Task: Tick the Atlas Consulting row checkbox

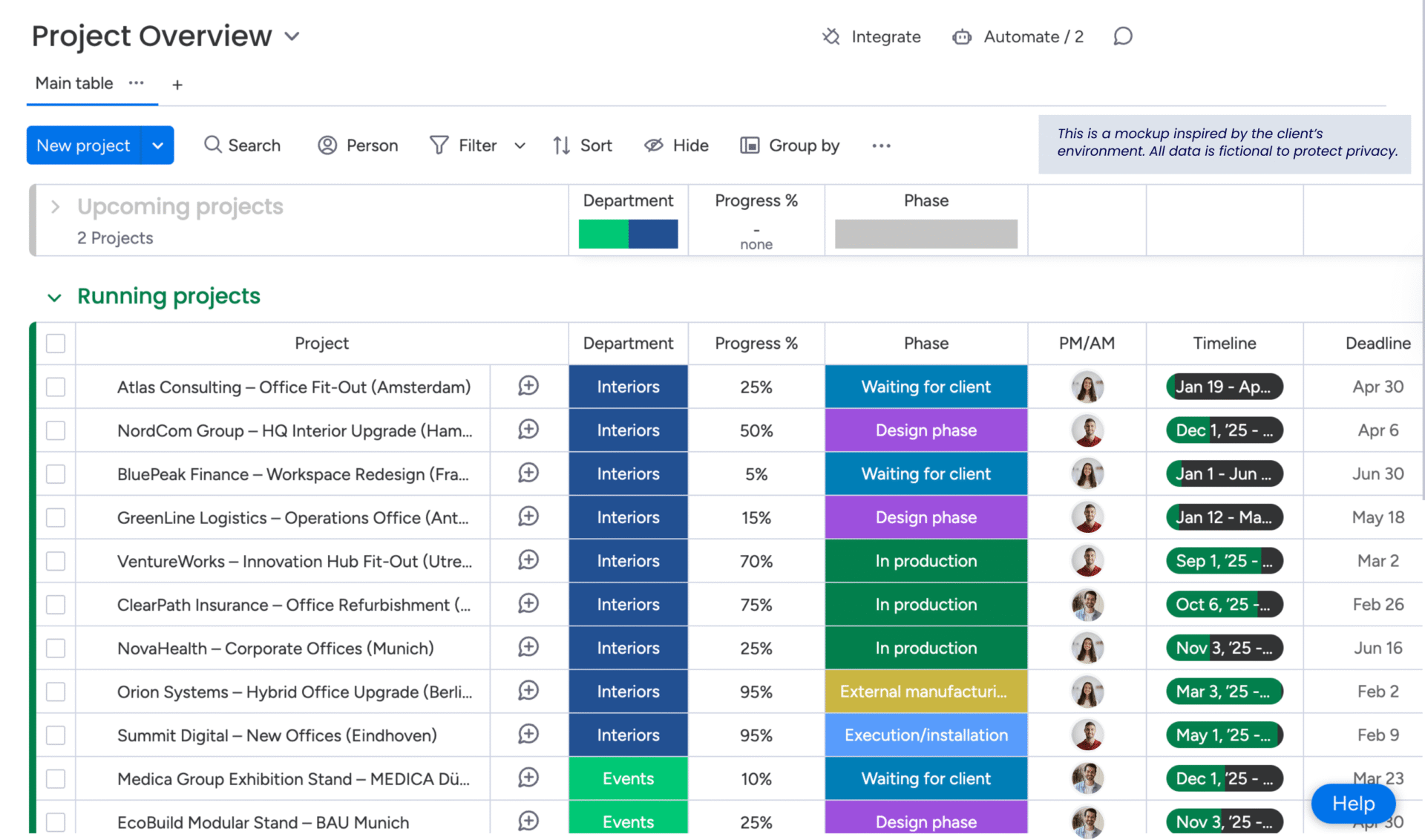Action: 56,387
